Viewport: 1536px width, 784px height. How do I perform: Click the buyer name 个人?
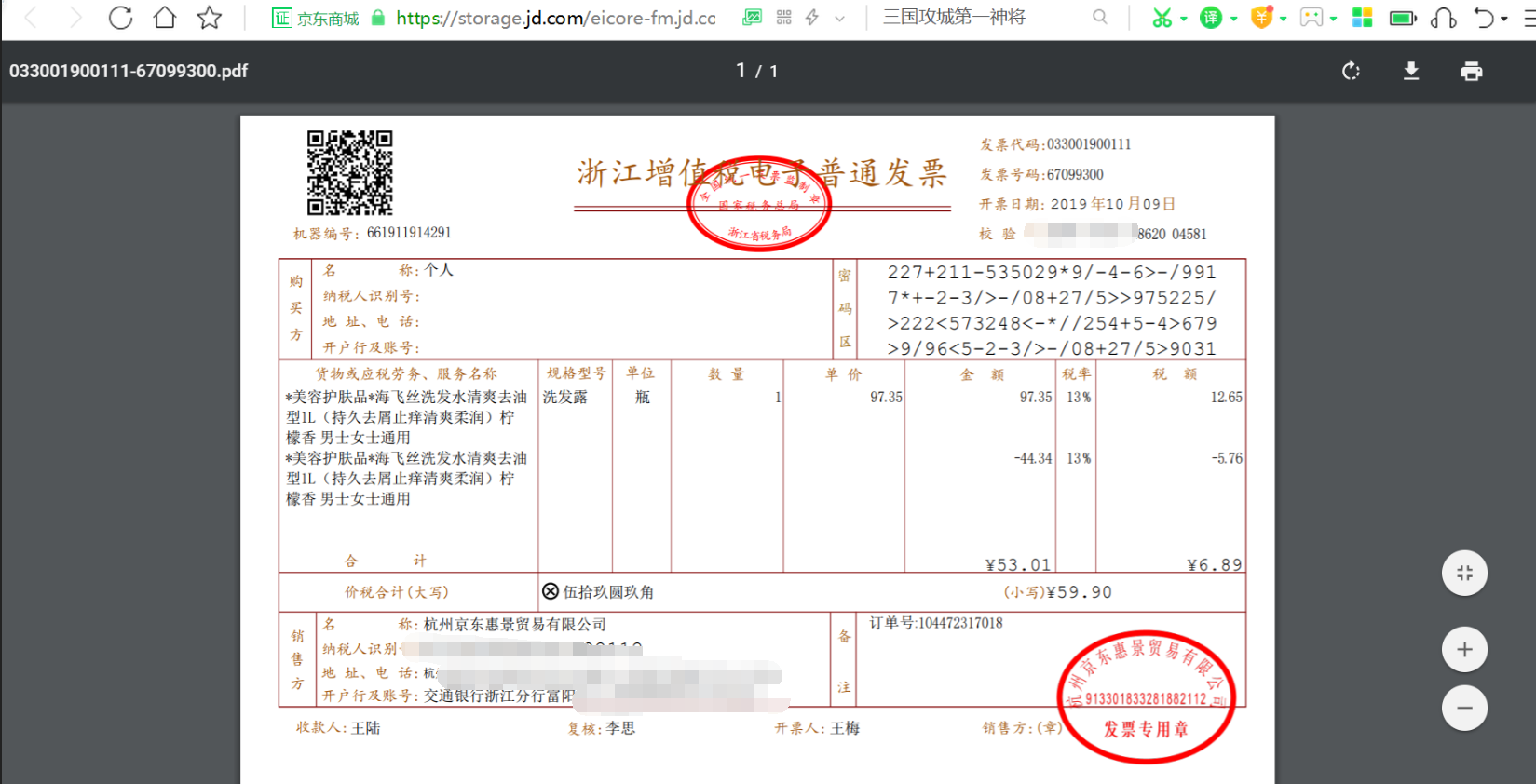(439, 270)
